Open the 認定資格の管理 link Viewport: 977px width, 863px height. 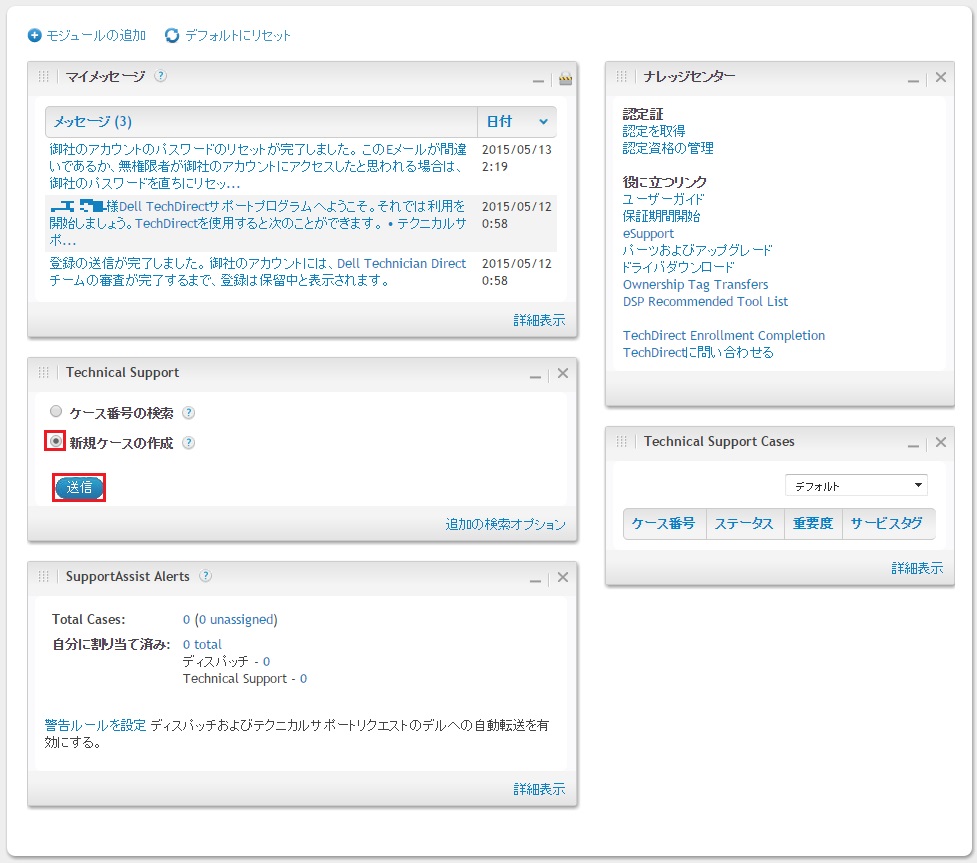click(668, 148)
